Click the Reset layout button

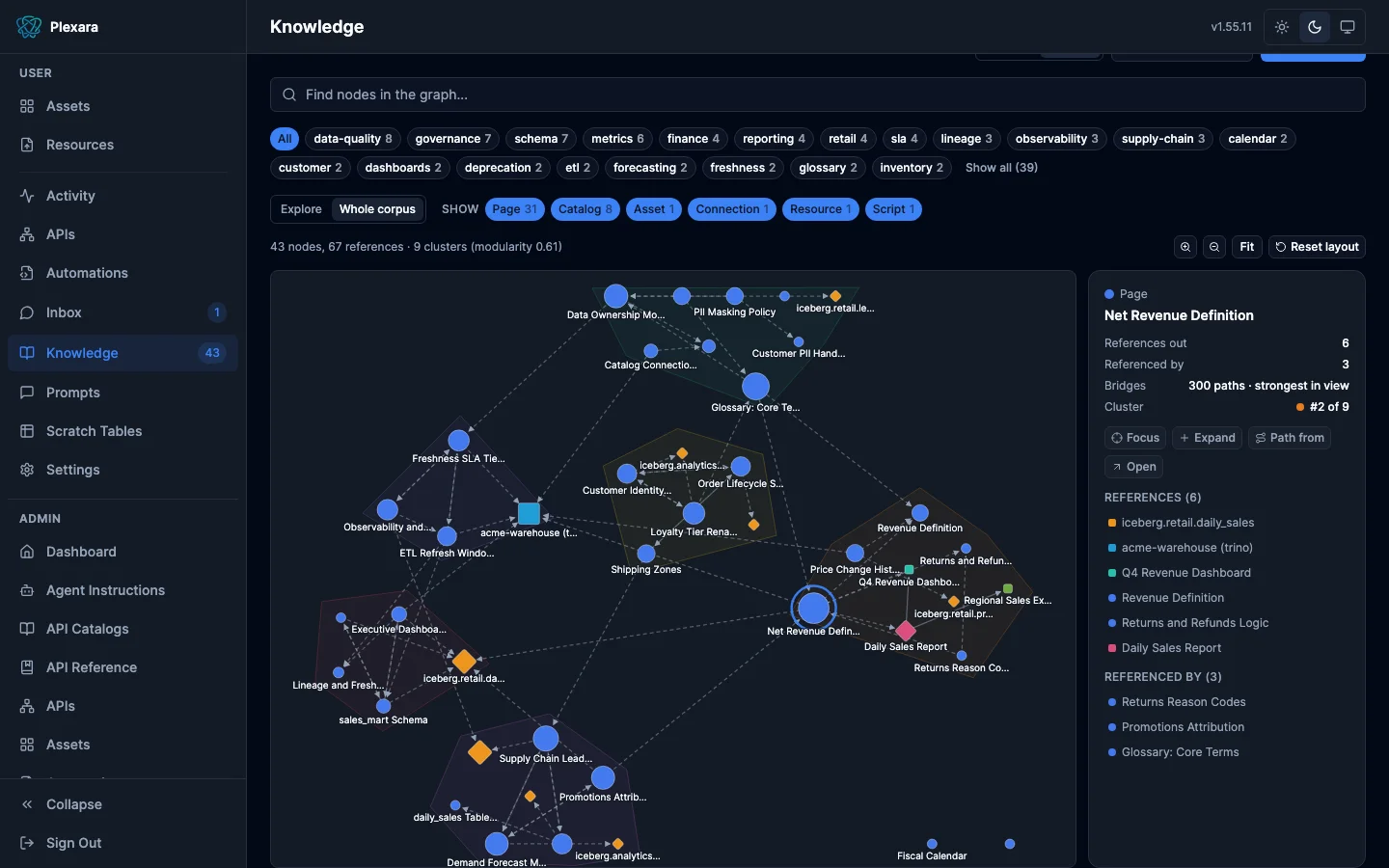[x=1317, y=247]
